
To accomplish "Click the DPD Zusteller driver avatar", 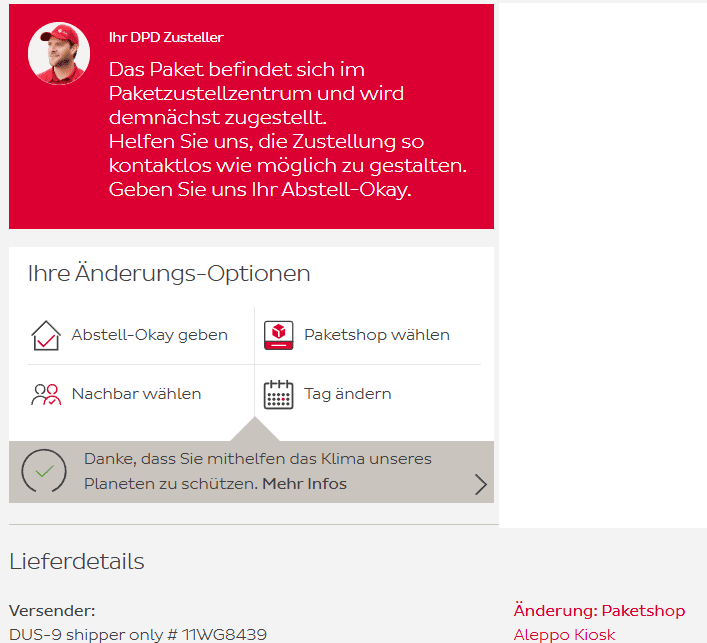I will point(59,53).
